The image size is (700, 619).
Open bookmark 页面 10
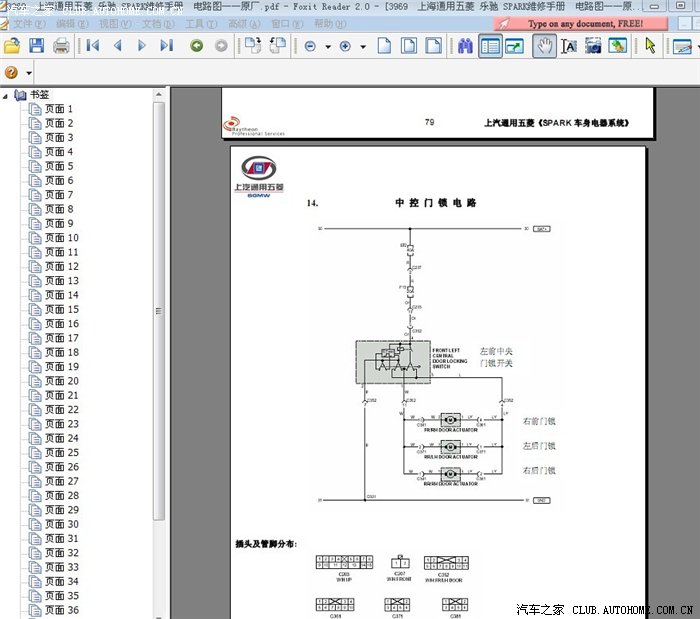61,238
